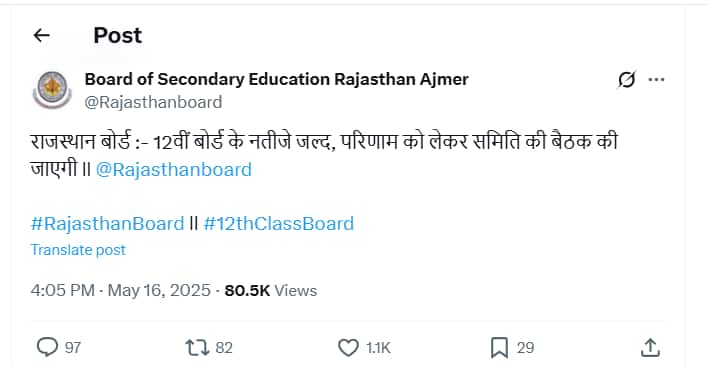The image size is (708, 367).
Task: Click the 4:05 PM May 16, 2025 timestamp
Action: point(121,290)
